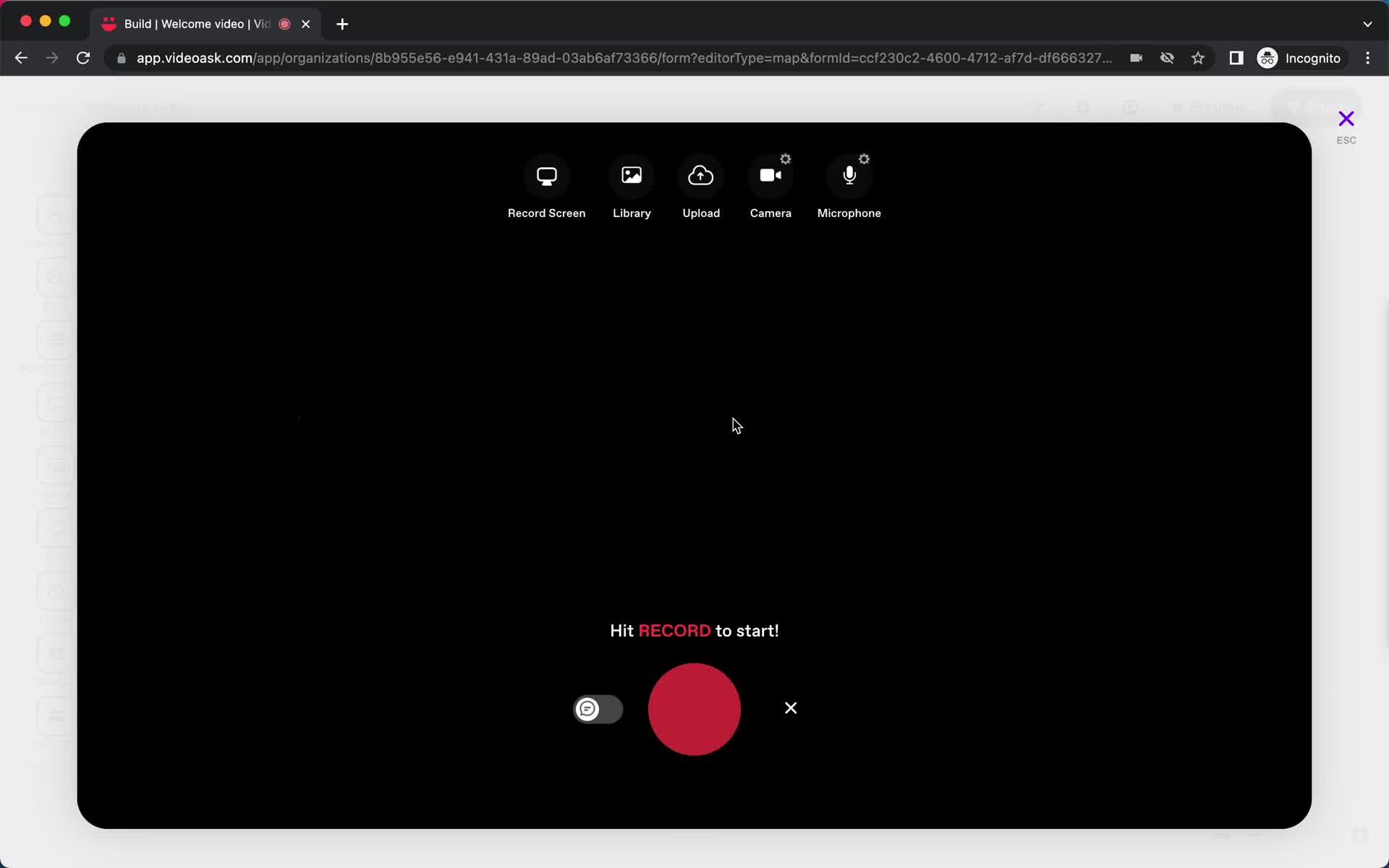Select the Upload option

tap(701, 187)
